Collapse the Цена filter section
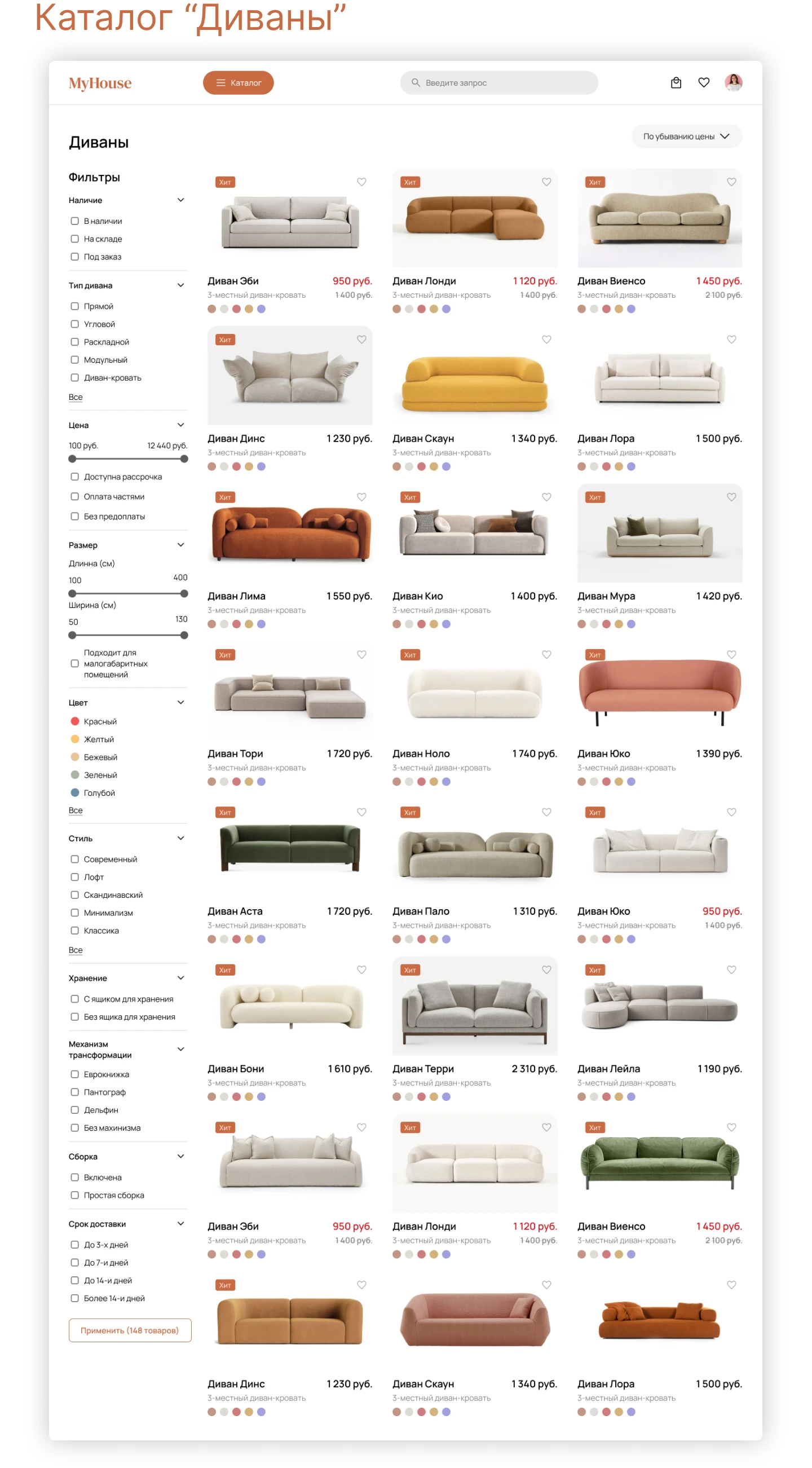Screen dimensions: 812x1468 [x=180, y=425]
